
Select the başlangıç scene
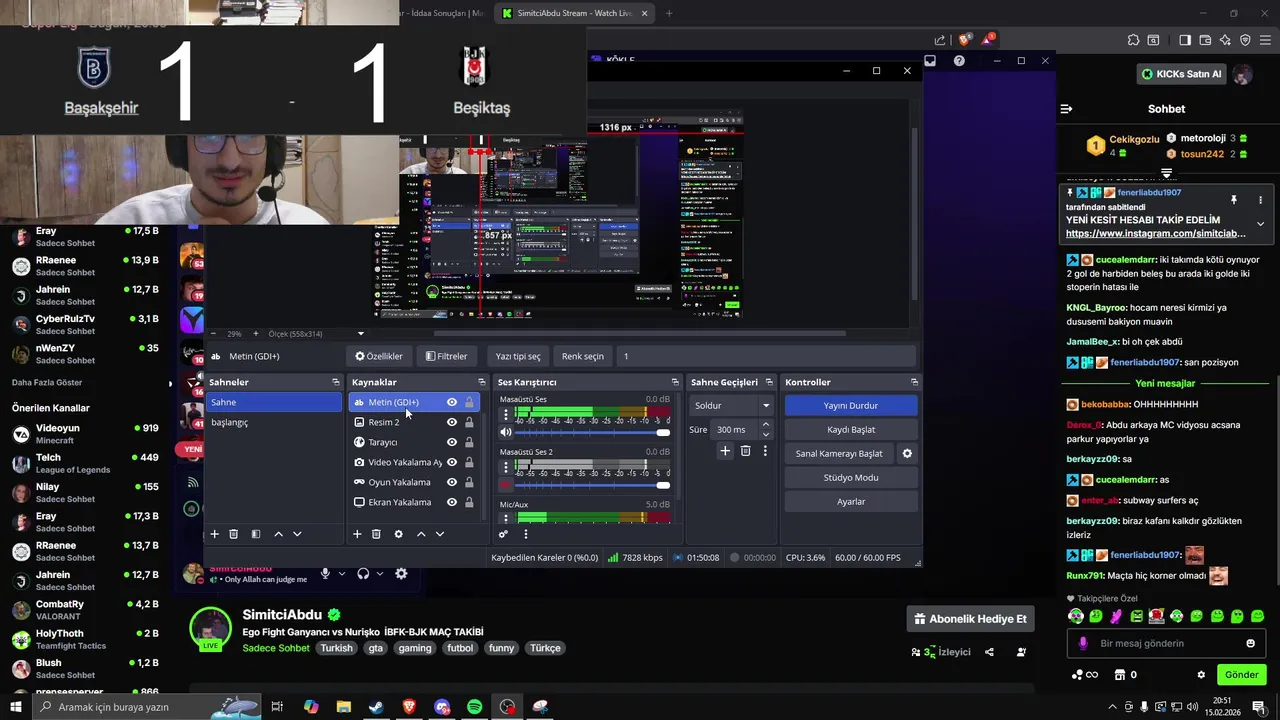274,422
